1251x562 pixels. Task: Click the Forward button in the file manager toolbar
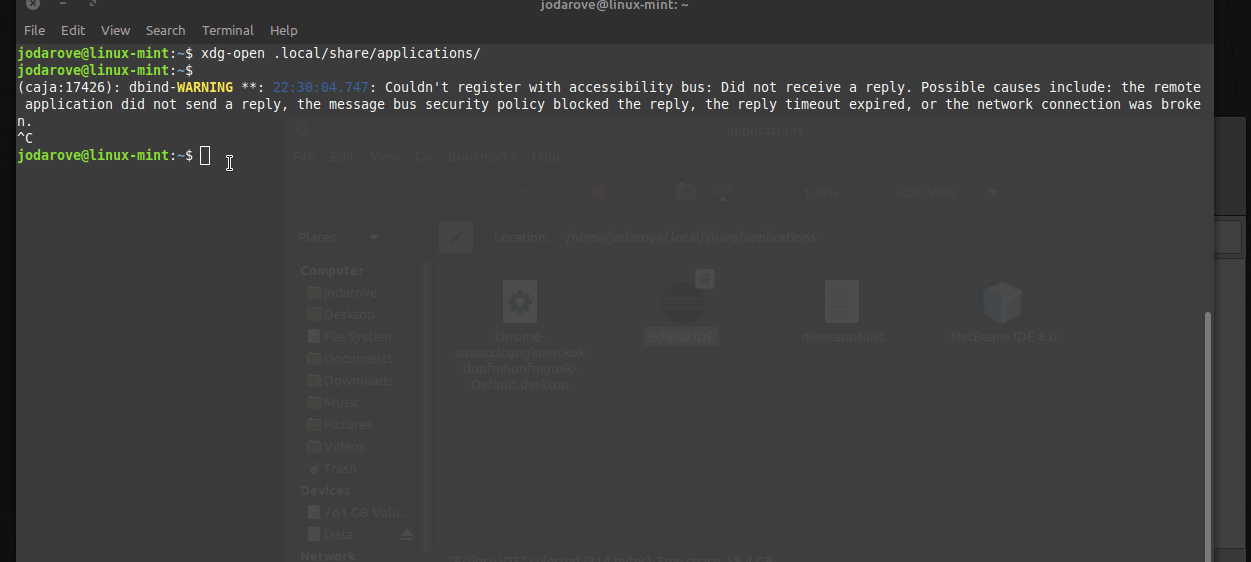(463, 192)
